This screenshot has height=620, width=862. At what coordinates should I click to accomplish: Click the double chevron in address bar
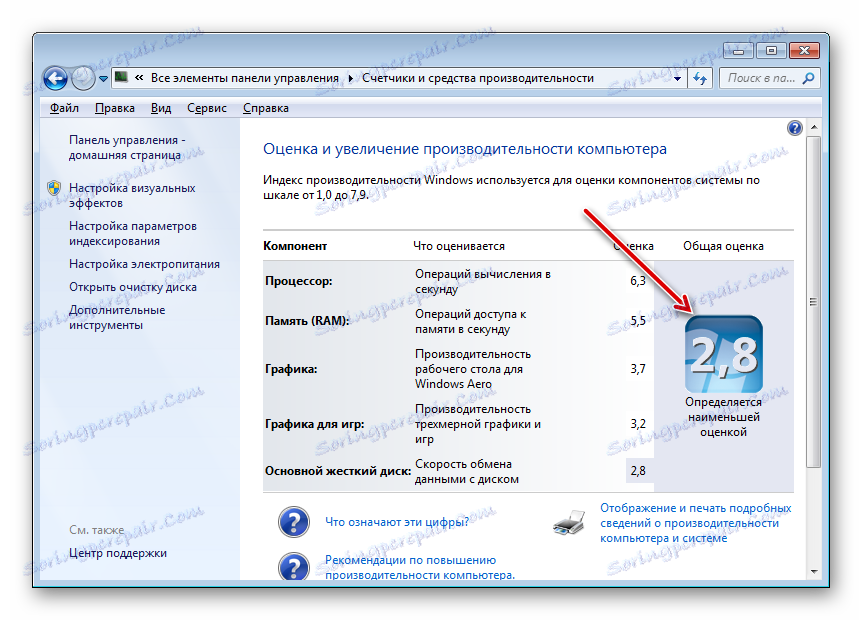tap(139, 78)
